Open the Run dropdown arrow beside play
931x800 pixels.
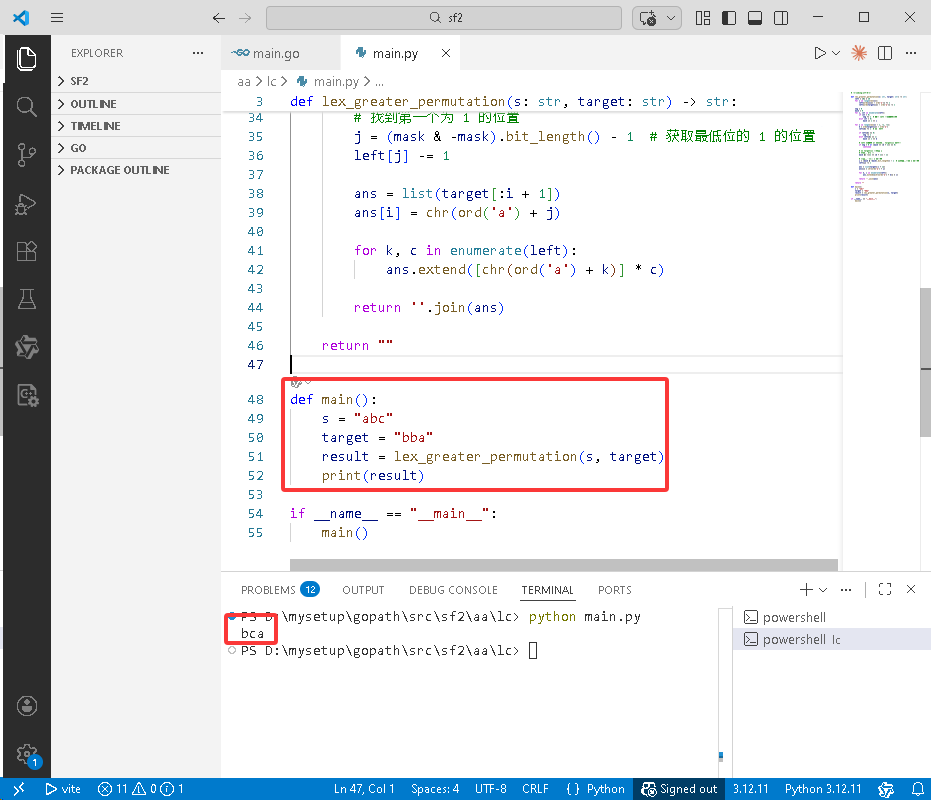pos(836,53)
